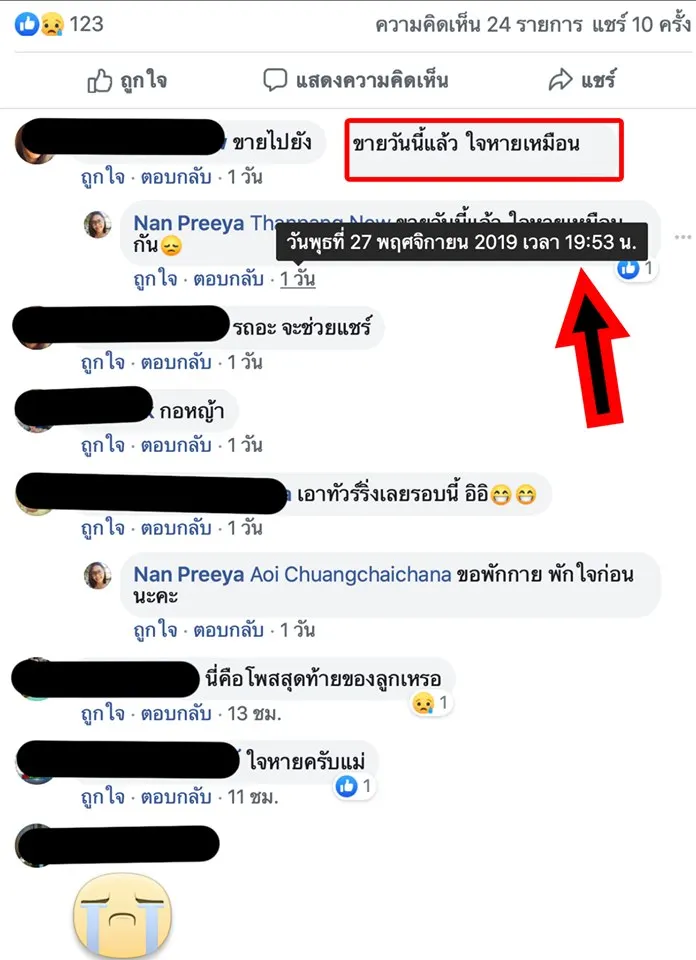Click Nan Preeya's avatar on the Aoi reply
The width and height of the screenshot is (696, 960).
tap(98, 576)
